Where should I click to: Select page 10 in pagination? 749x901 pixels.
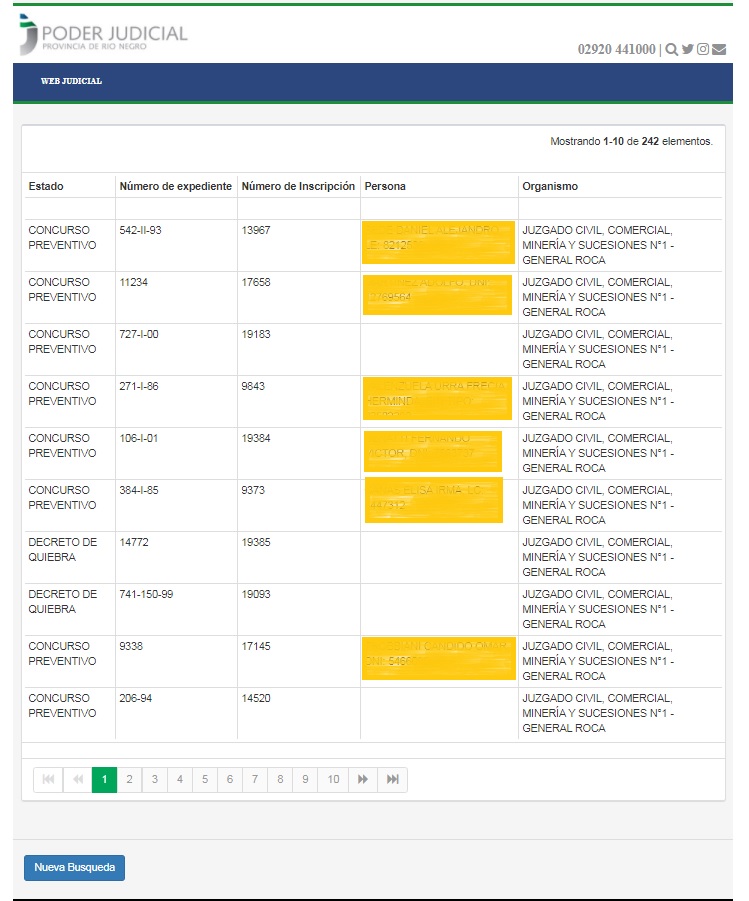[333, 779]
